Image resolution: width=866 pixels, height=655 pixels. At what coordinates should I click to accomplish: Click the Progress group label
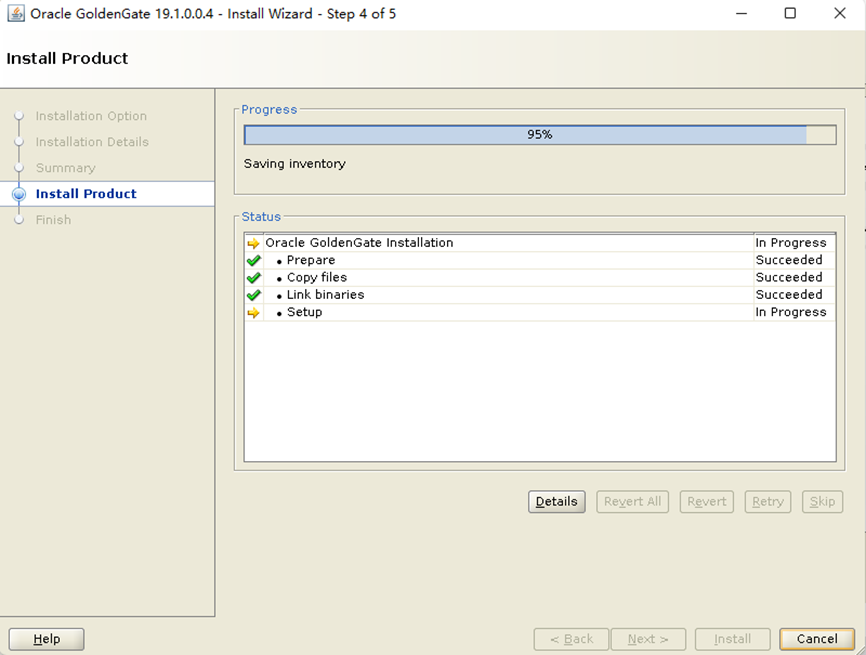[x=269, y=109]
